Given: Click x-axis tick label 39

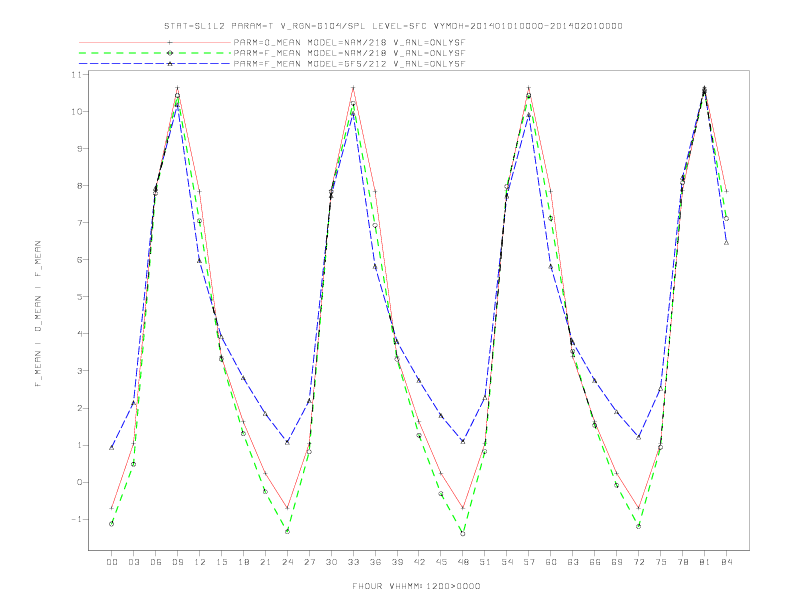Looking at the screenshot, I should pos(397,562).
